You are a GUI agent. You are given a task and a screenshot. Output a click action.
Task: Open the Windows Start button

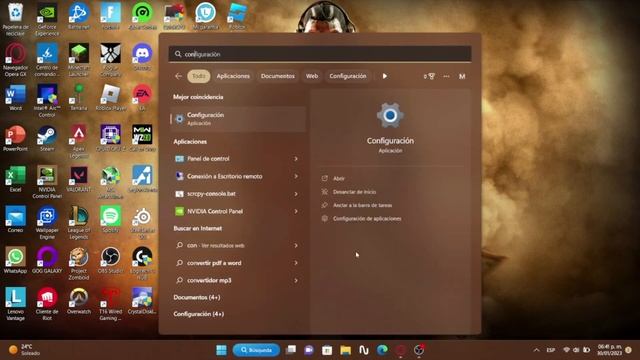(x=221, y=350)
